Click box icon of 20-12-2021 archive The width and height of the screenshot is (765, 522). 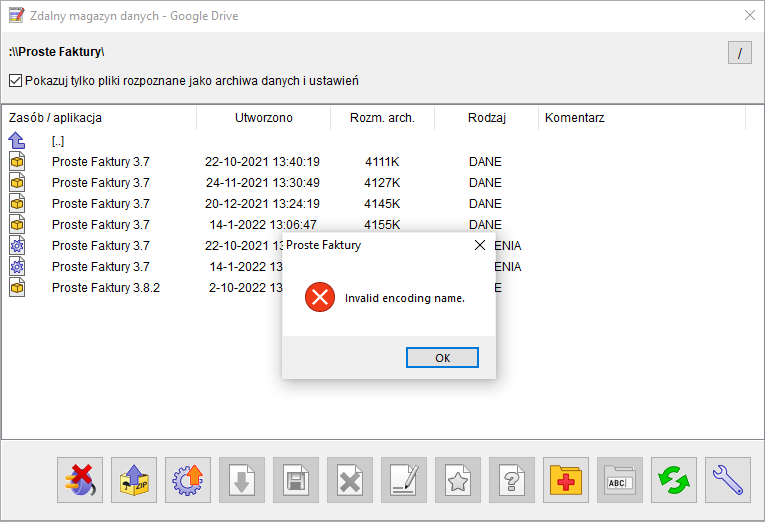(x=17, y=203)
